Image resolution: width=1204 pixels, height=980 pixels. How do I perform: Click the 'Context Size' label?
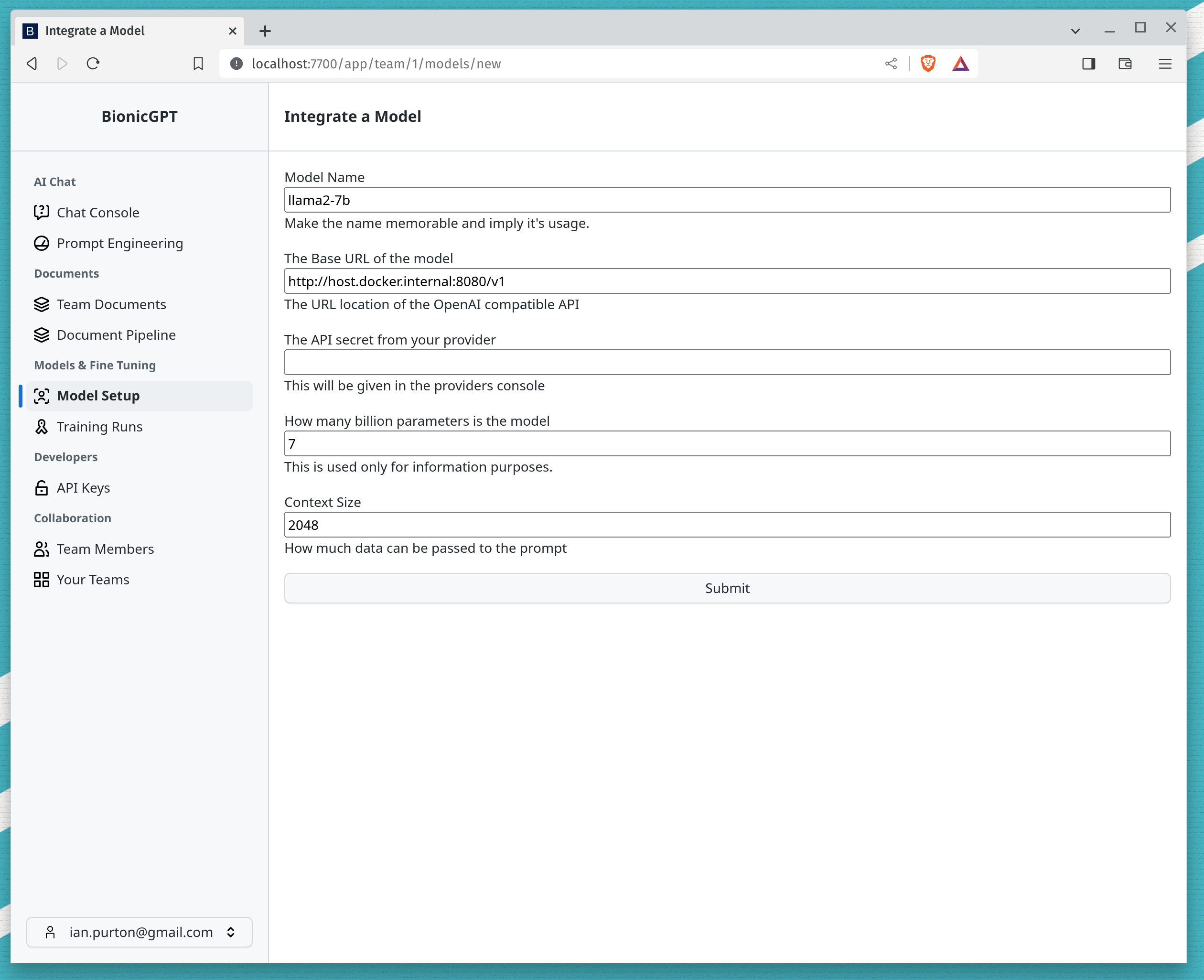click(x=322, y=502)
